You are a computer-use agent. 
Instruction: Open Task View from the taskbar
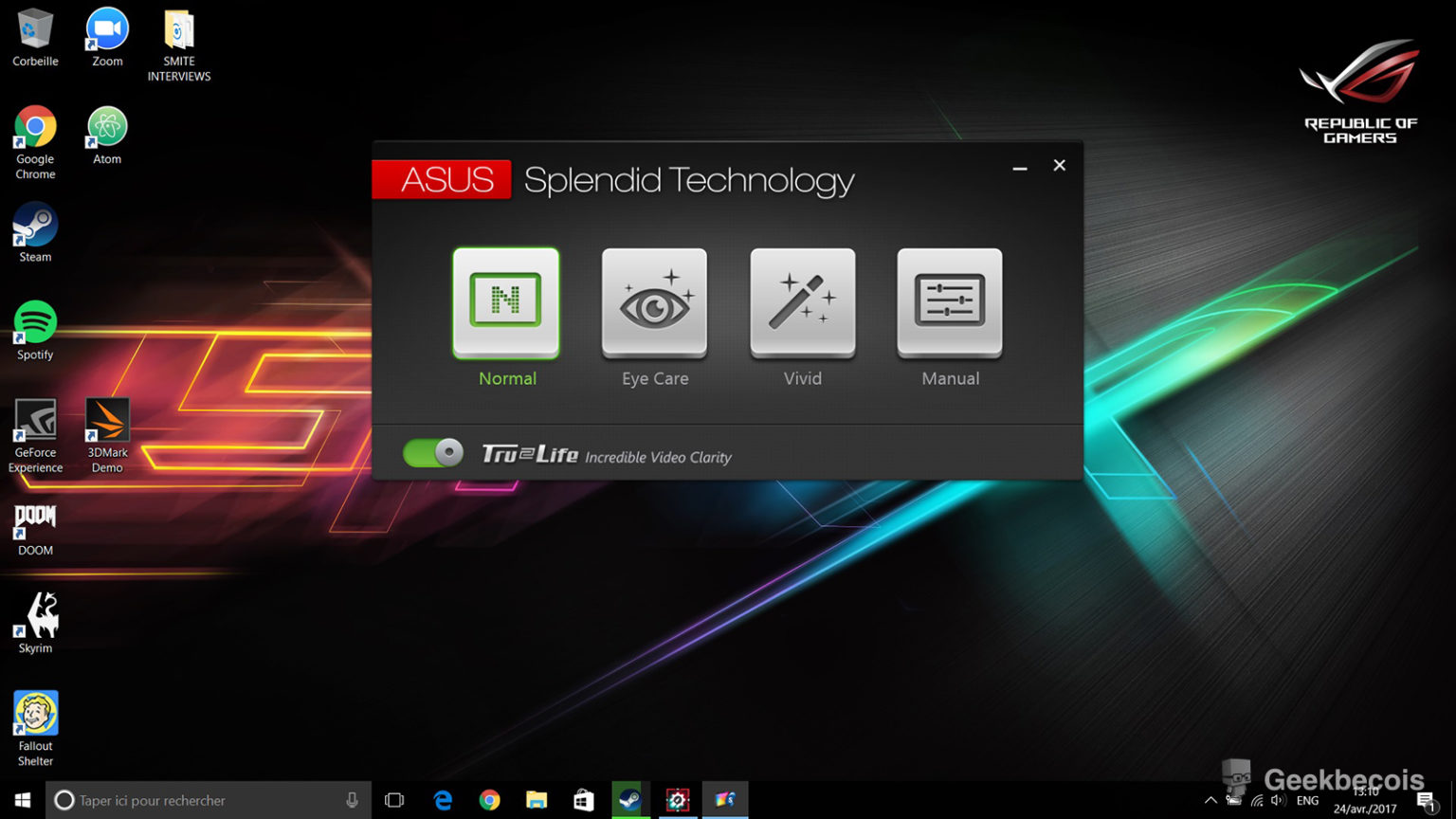tap(394, 801)
